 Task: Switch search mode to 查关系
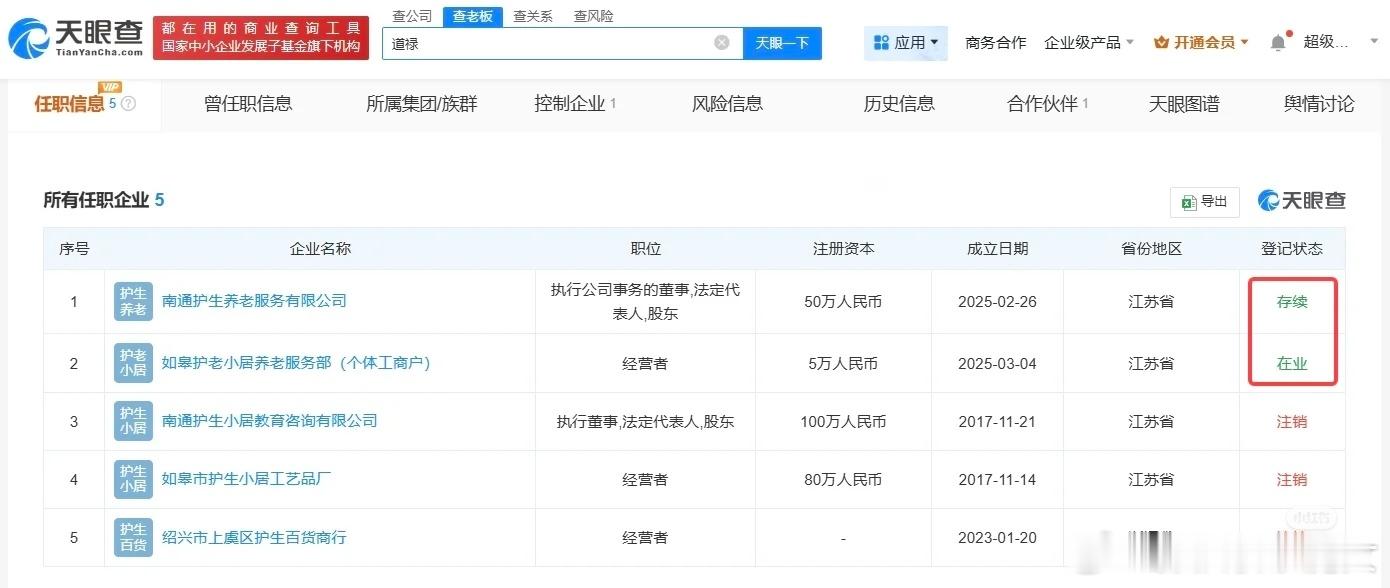click(x=533, y=16)
